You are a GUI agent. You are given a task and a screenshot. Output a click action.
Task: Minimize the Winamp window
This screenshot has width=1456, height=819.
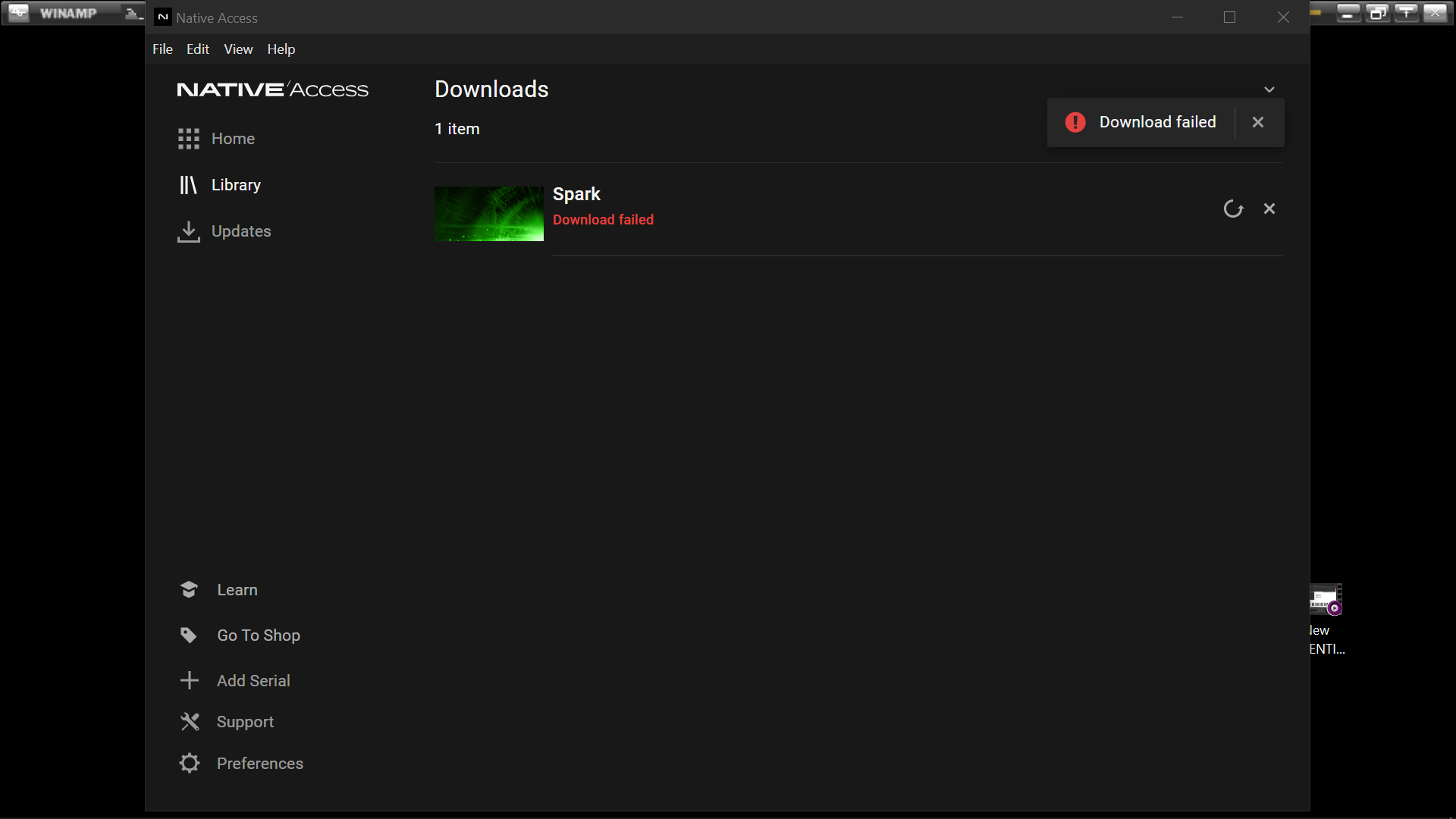pyautogui.click(x=1348, y=13)
